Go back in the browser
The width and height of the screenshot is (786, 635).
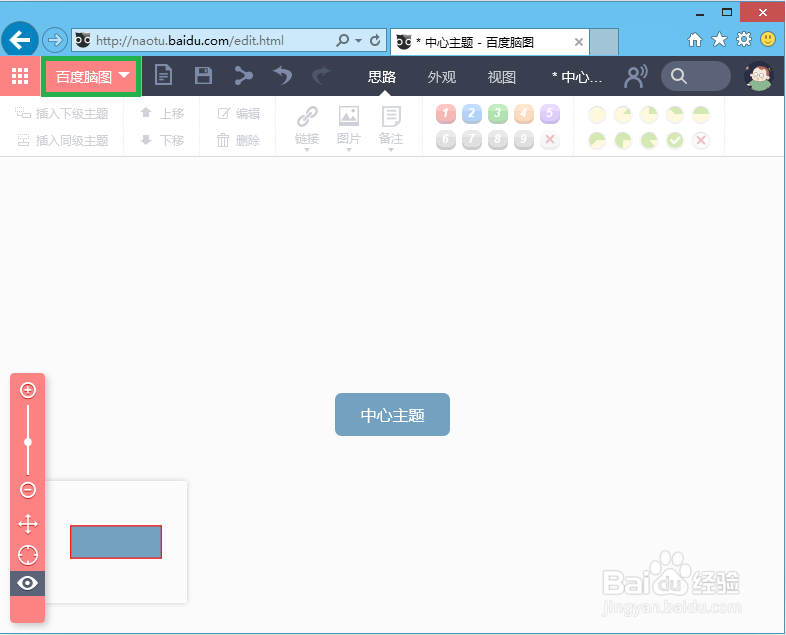(x=20, y=40)
